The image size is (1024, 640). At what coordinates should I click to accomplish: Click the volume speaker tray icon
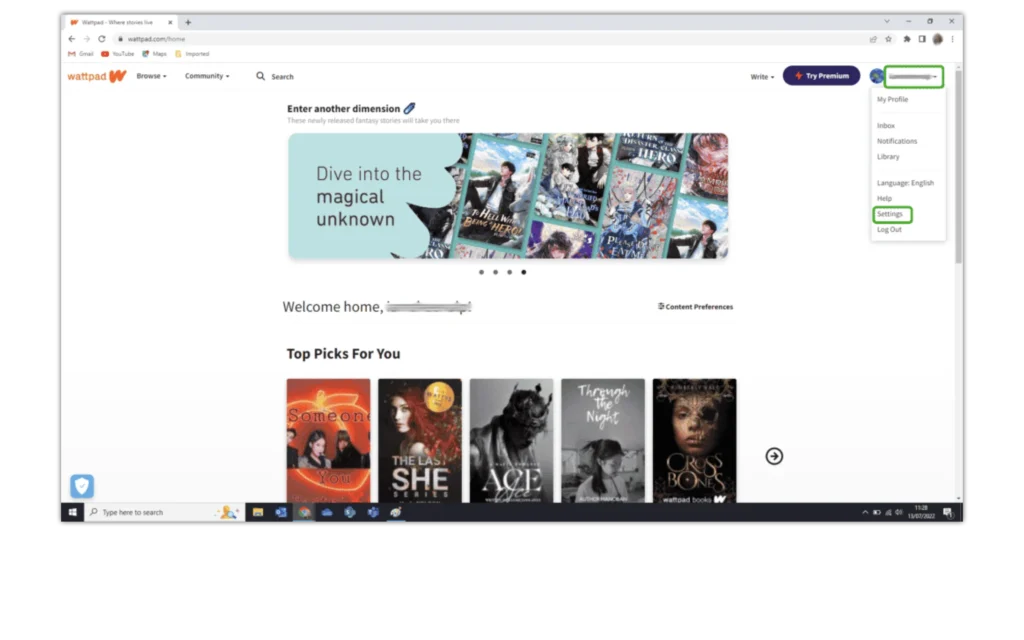[x=899, y=513]
